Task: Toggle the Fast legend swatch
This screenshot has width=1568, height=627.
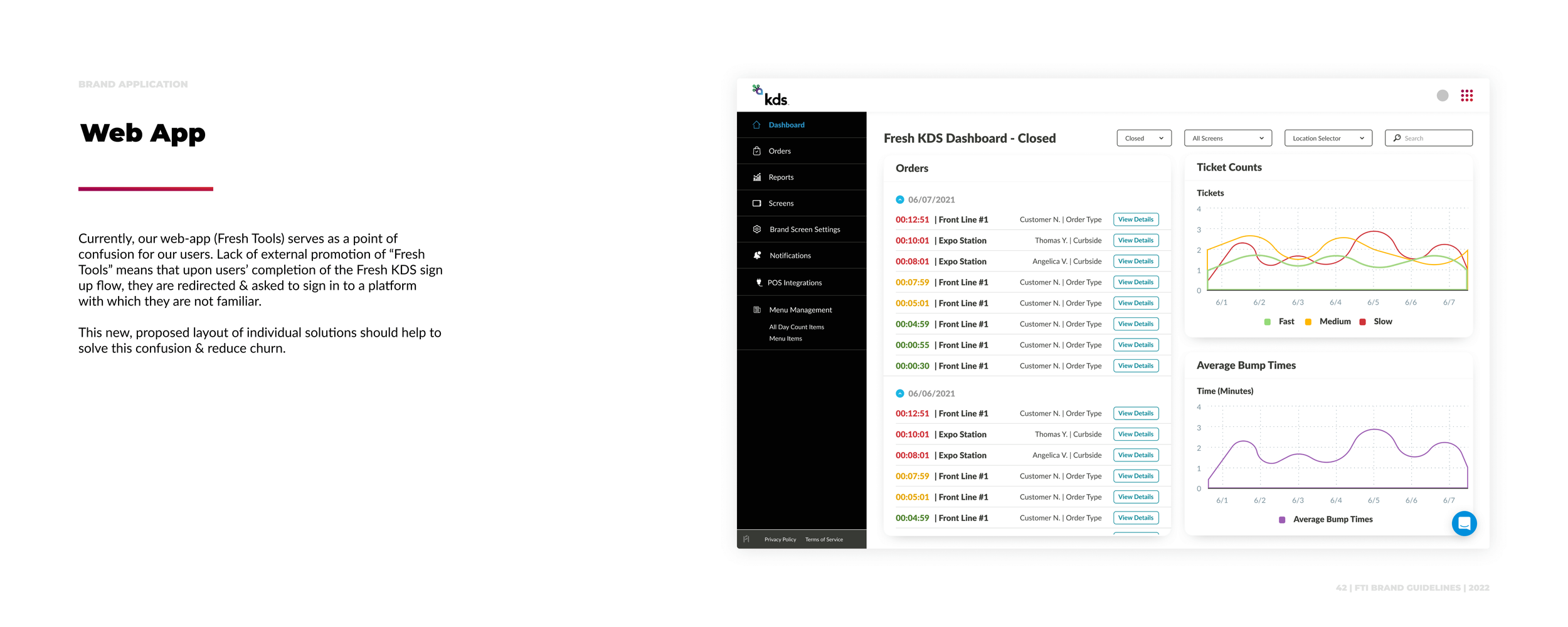Action: click(1268, 322)
